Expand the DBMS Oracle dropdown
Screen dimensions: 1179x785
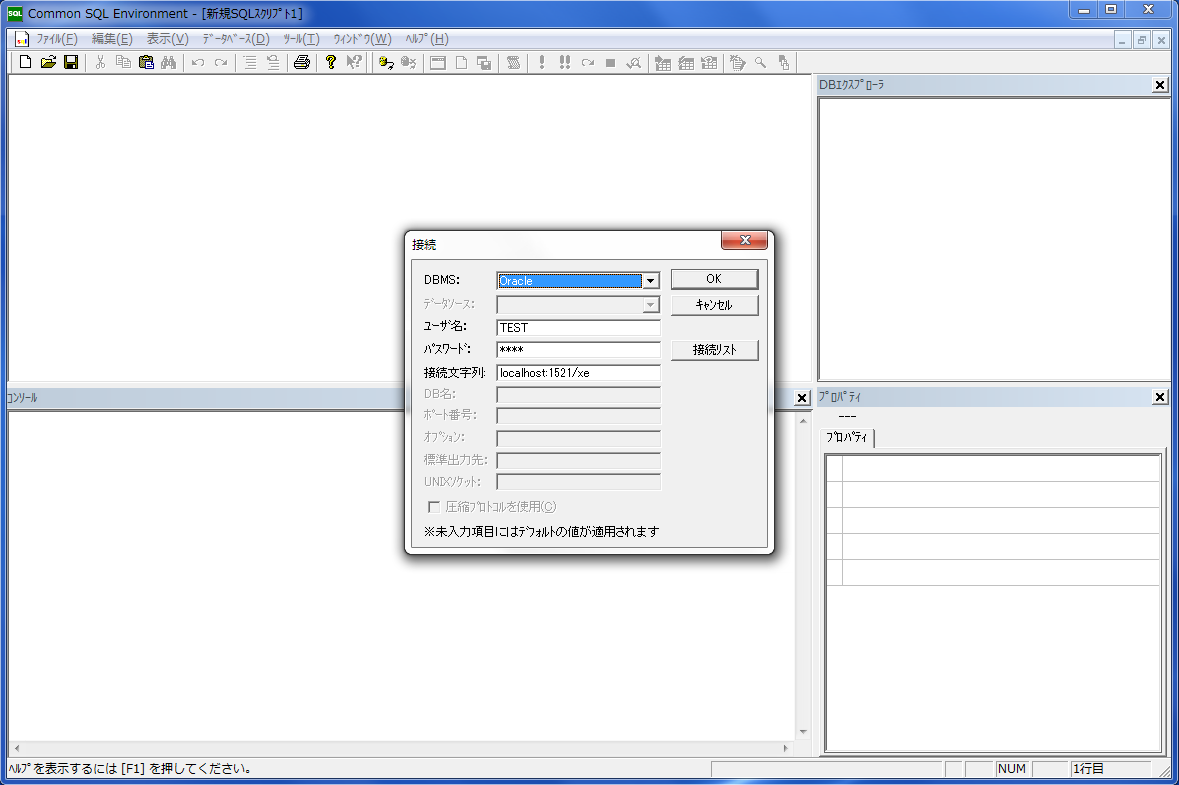pos(650,281)
